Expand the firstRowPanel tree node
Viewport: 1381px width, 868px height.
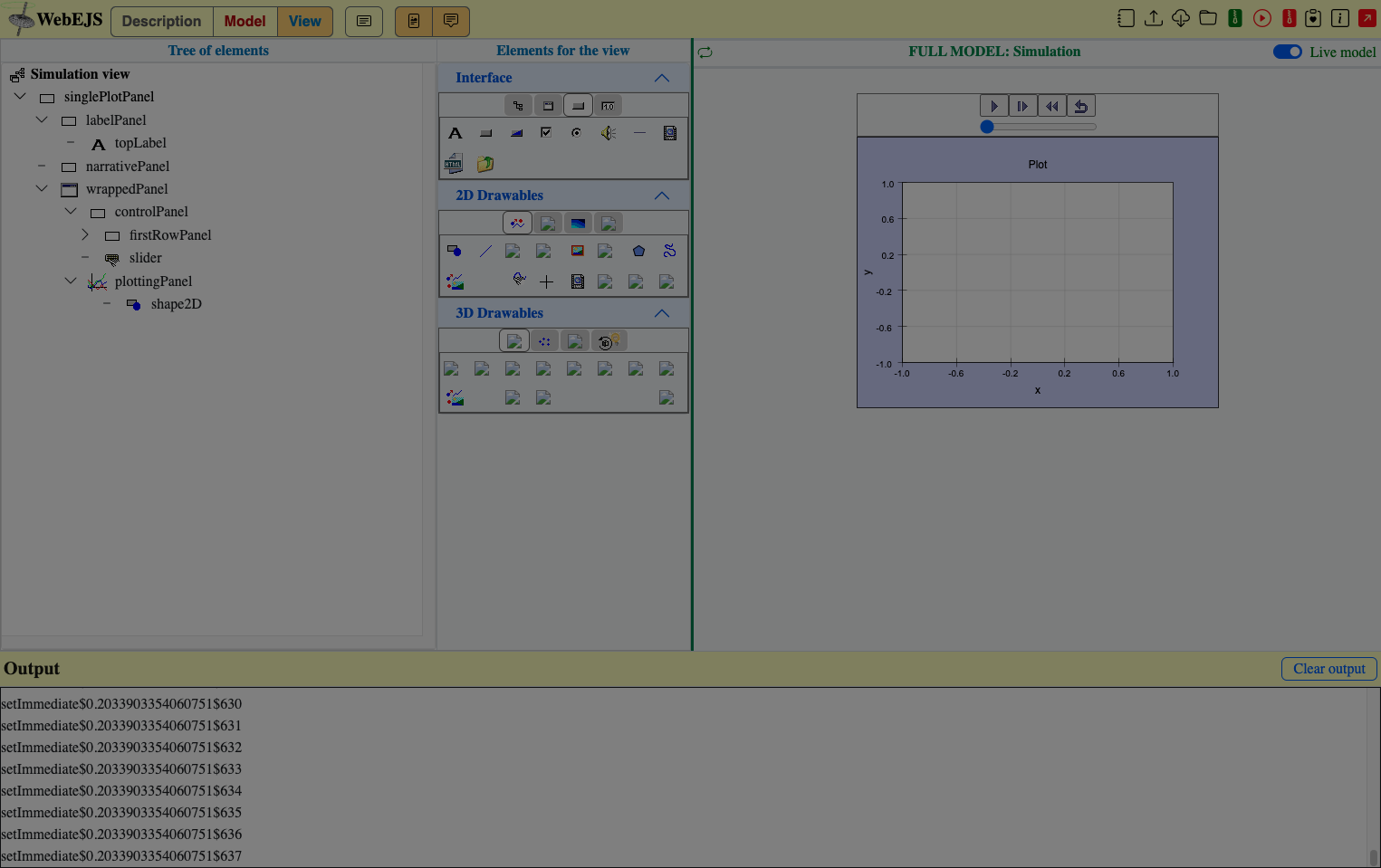pyautogui.click(x=85, y=234)
